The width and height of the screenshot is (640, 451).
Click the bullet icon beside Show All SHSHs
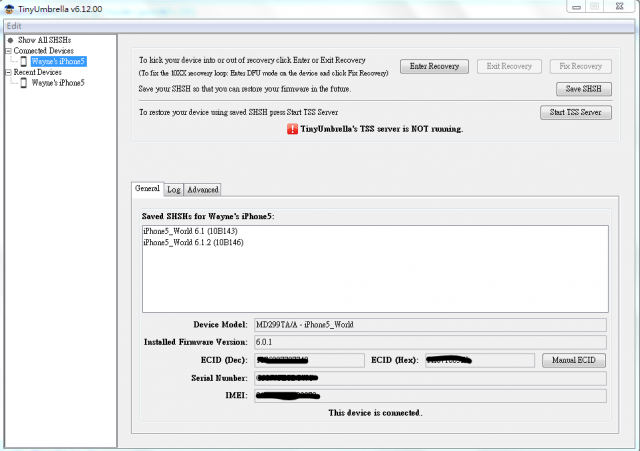coord(11,40)
